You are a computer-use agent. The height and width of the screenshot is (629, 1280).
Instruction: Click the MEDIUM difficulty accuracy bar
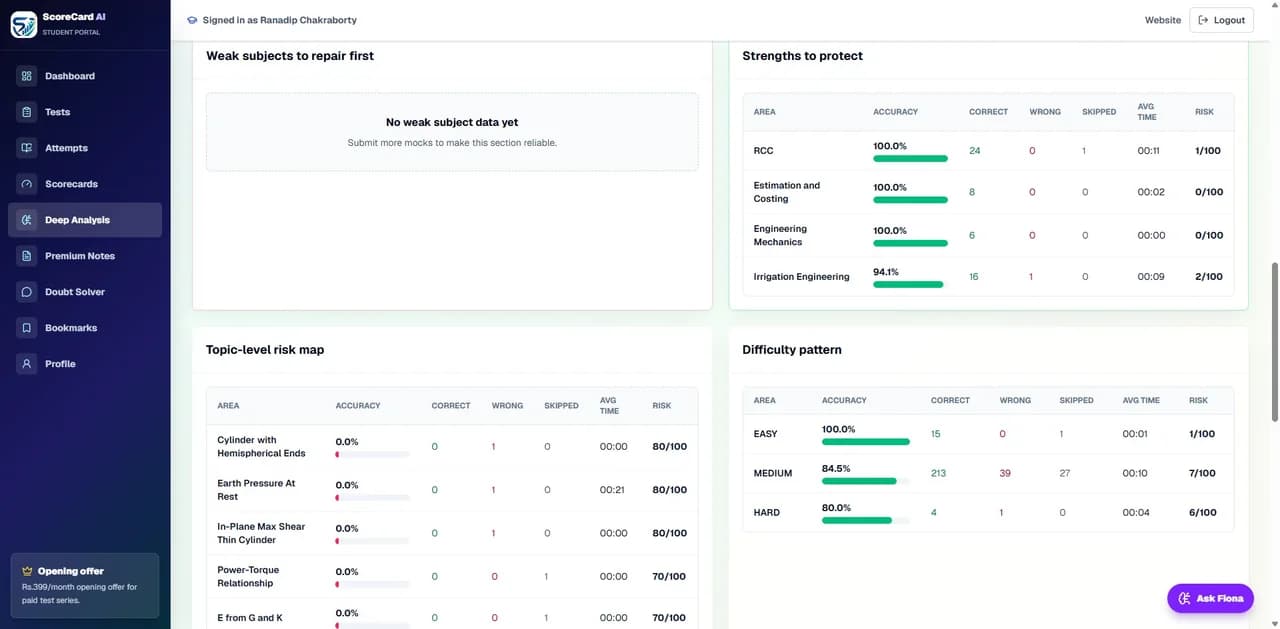pos(866,481)
